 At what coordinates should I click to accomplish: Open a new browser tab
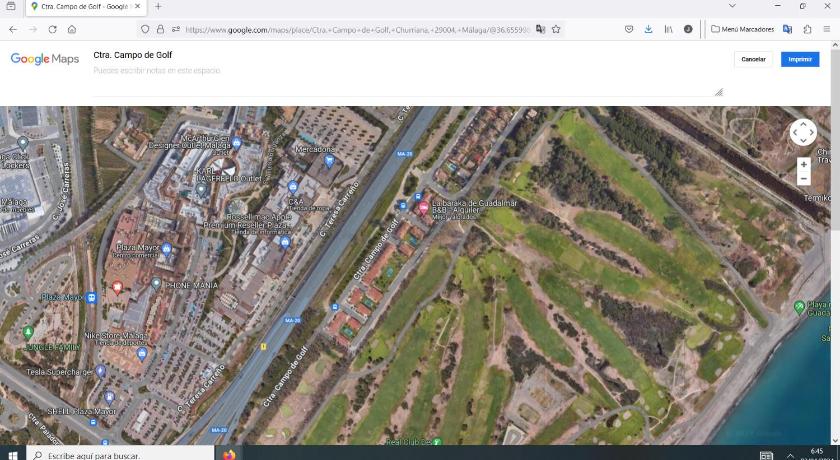tap(158, 7)
